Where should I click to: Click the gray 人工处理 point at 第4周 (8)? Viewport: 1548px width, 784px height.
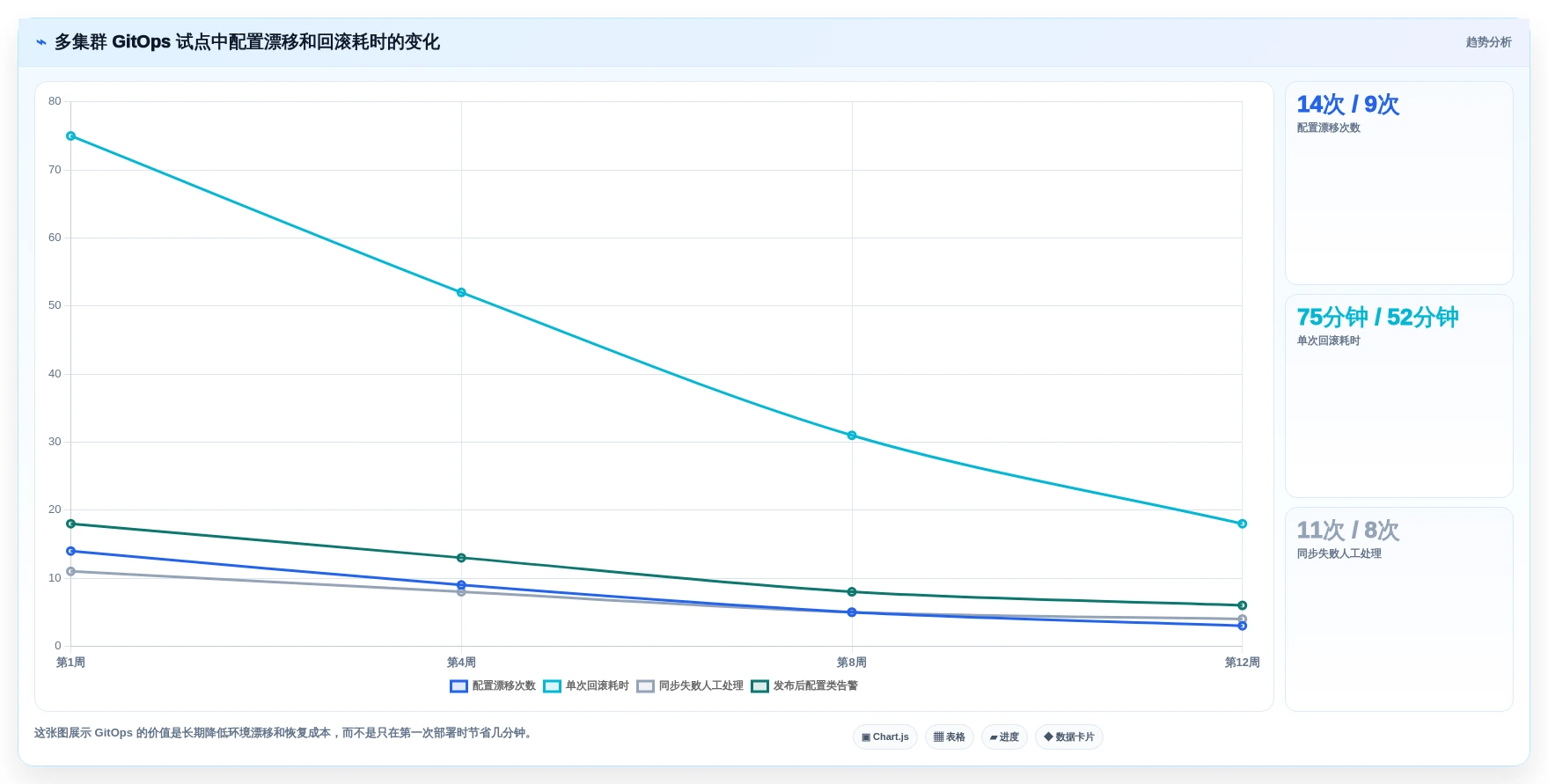461,592
